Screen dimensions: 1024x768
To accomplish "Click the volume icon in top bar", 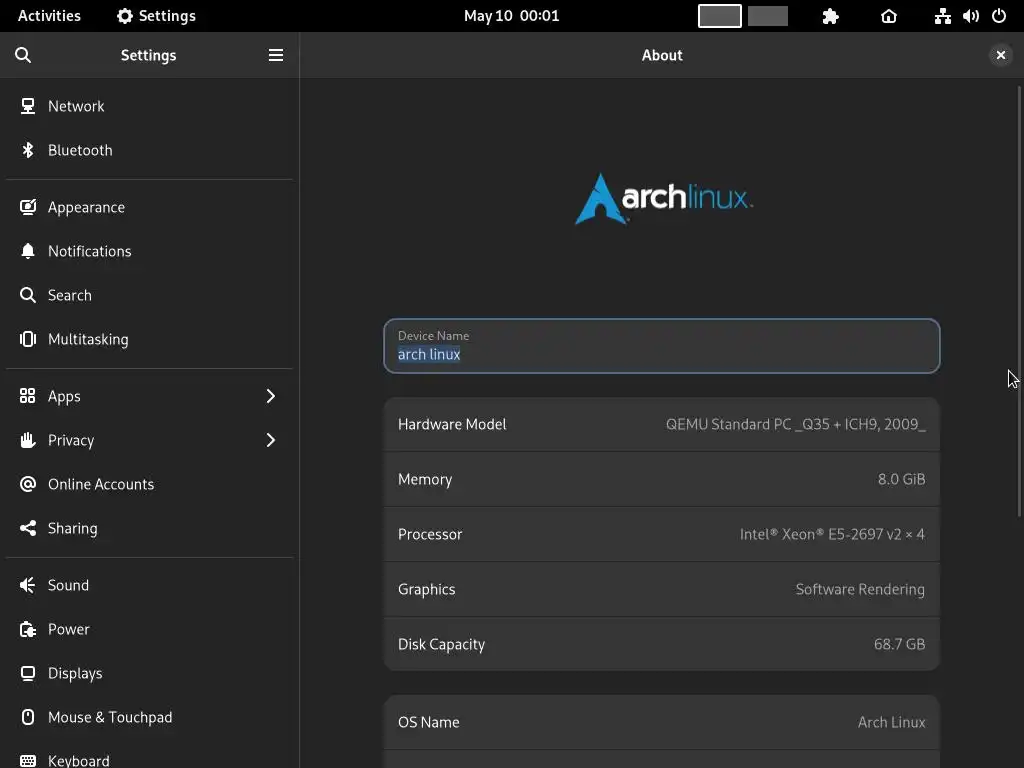I will 970,16.
